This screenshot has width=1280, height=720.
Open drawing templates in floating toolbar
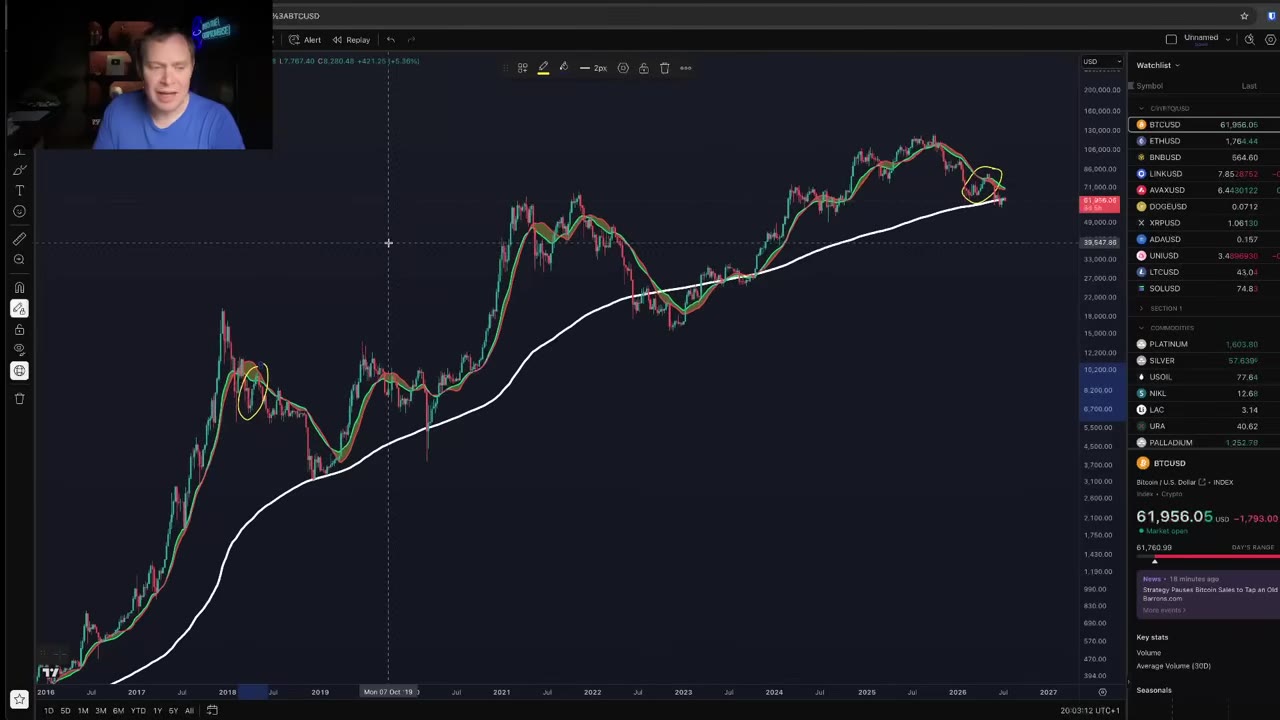522,68
